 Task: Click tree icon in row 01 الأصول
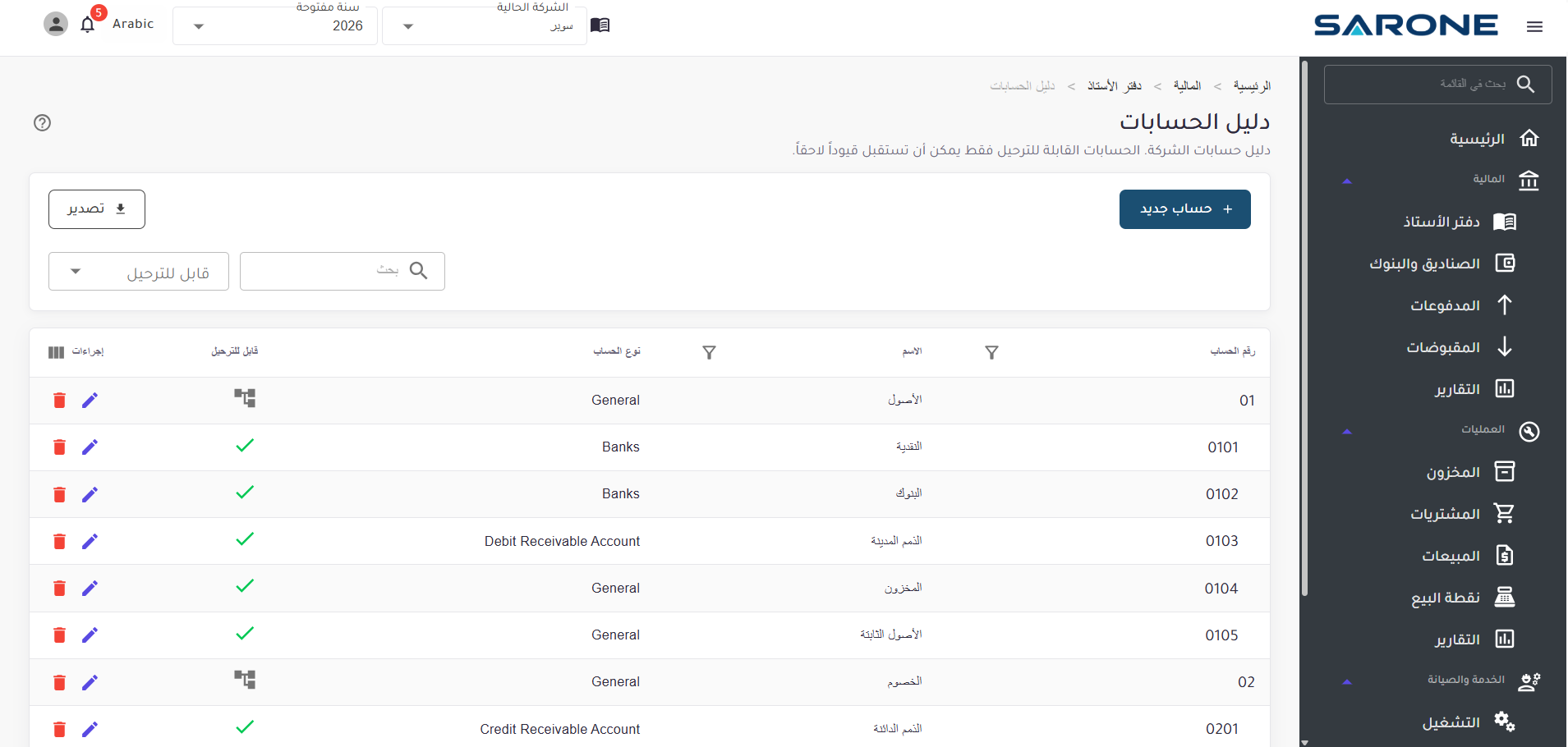[245, 398]
